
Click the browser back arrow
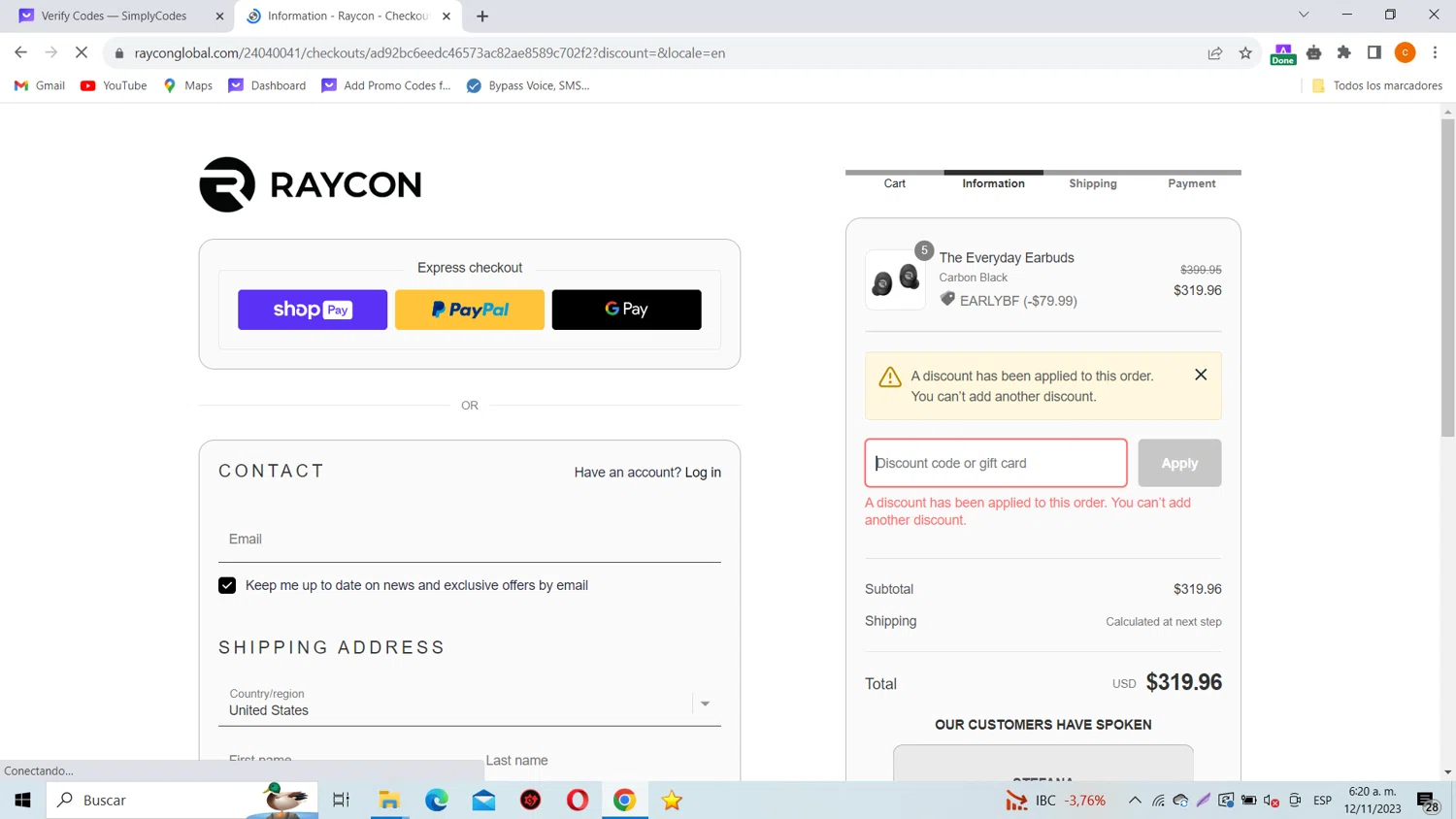pyautogui.click(x=20, y=52)
